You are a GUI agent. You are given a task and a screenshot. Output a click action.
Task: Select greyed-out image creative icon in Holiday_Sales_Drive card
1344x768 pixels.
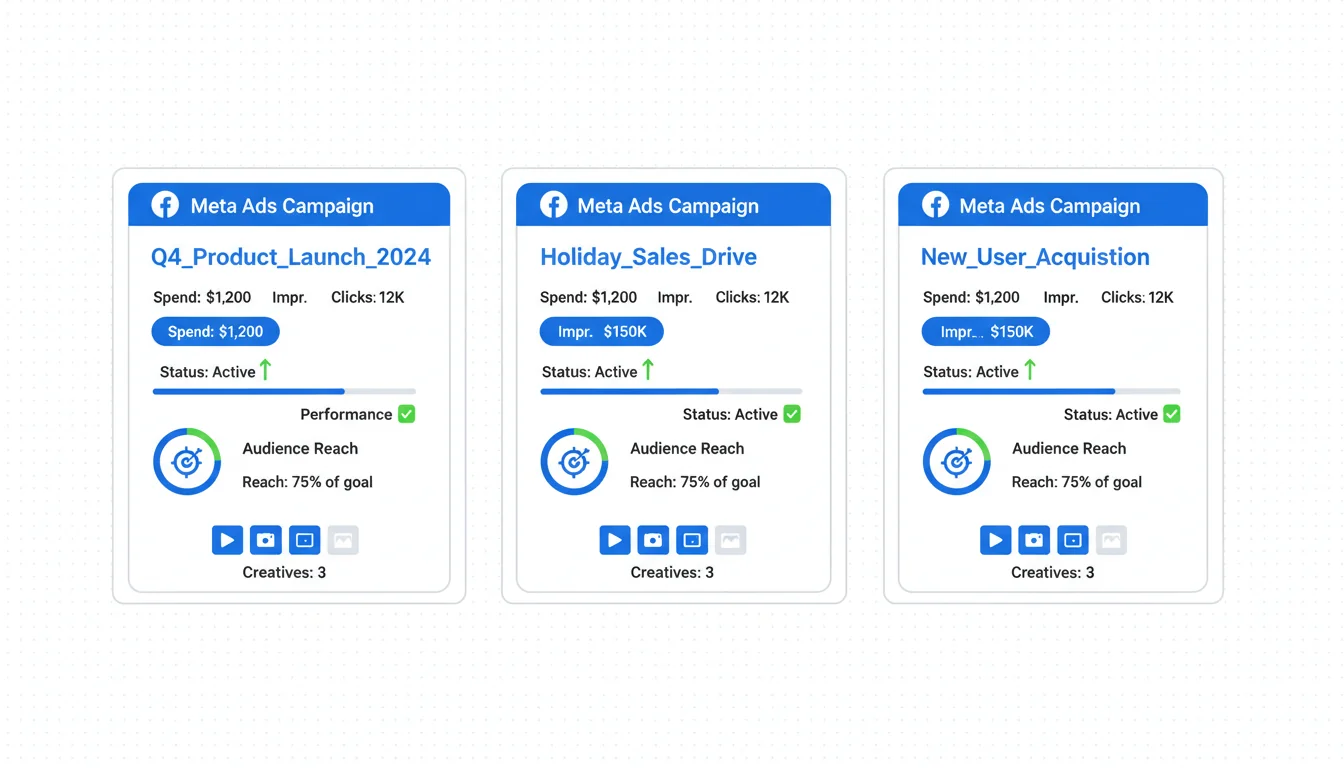pyautogui.click(x=731, y=540)
